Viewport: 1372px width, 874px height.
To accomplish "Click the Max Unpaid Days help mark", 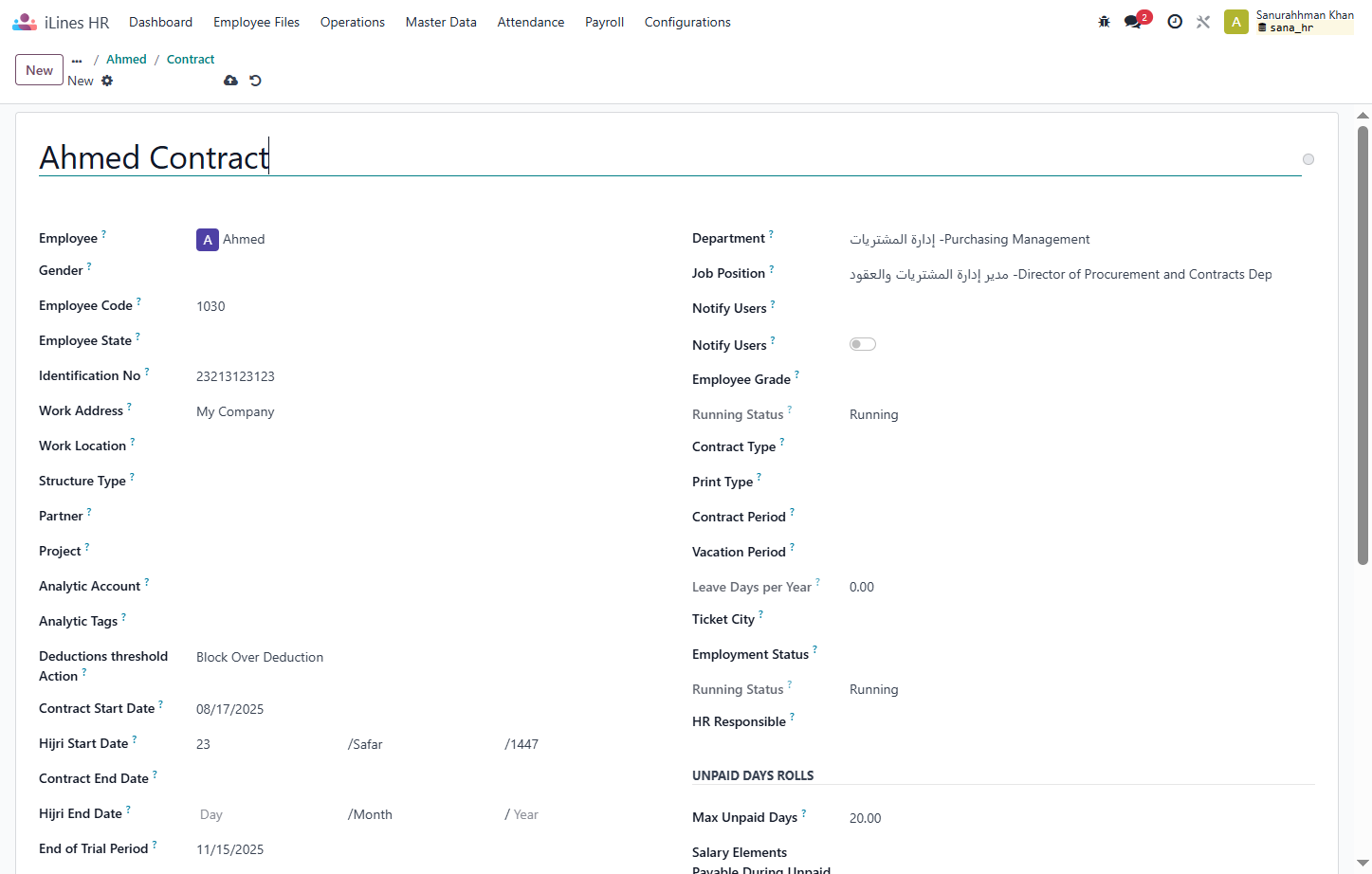I will point(804,812).
